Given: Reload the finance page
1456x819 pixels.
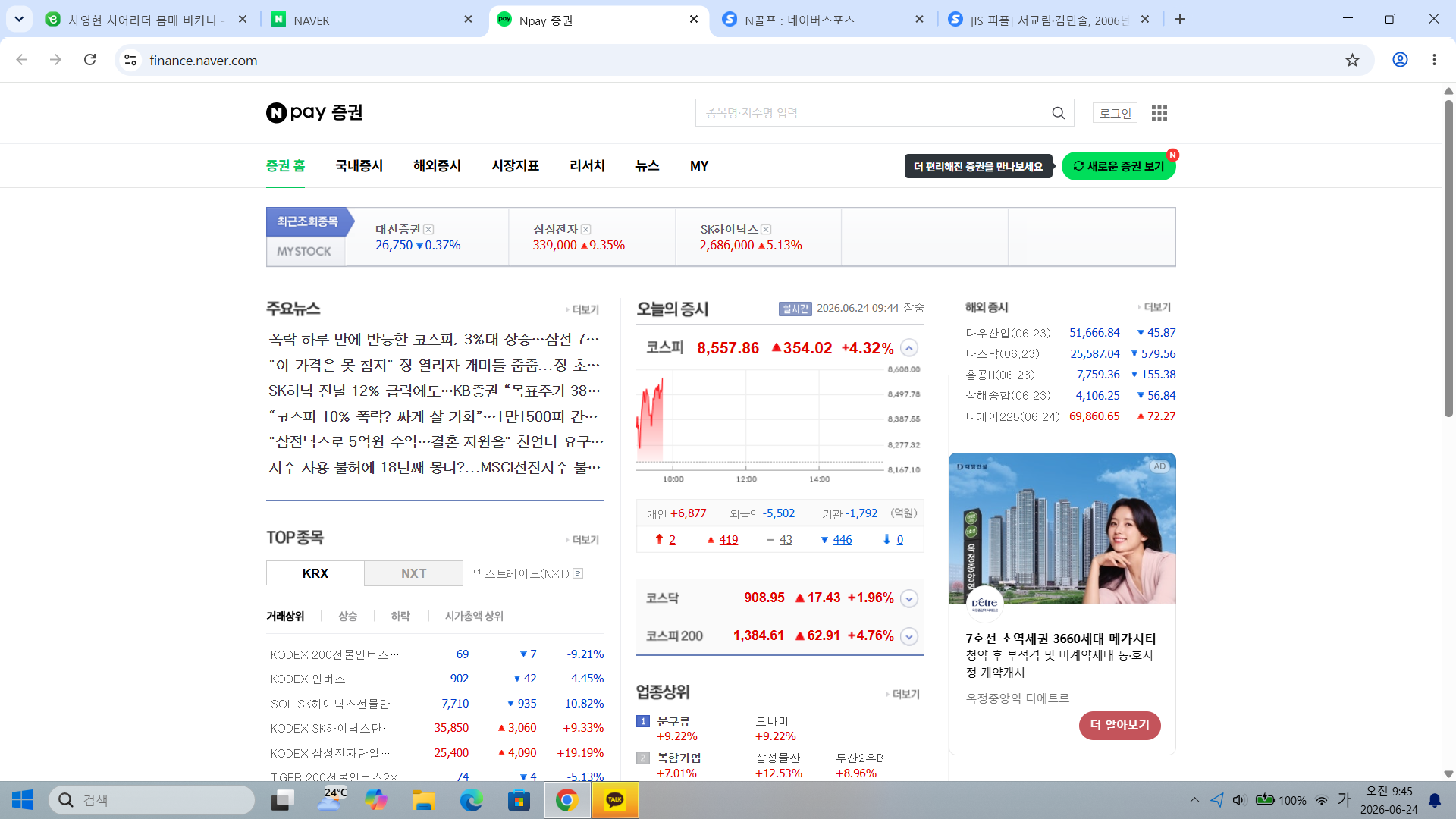Looking at the screenshot, I should 89,60.
